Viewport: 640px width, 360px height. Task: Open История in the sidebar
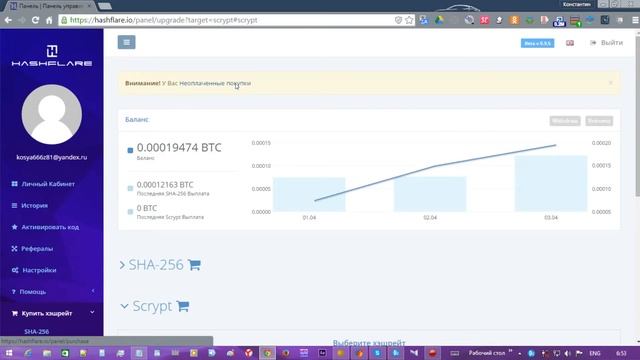point(34,206)
